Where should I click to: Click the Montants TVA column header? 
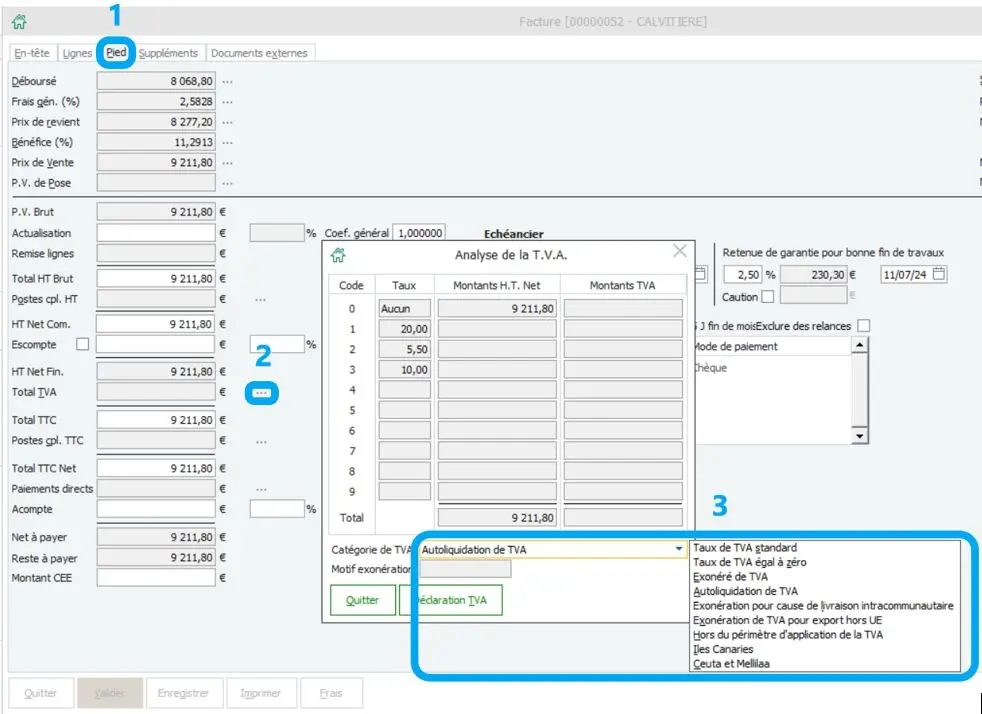[x=623, y=286]
